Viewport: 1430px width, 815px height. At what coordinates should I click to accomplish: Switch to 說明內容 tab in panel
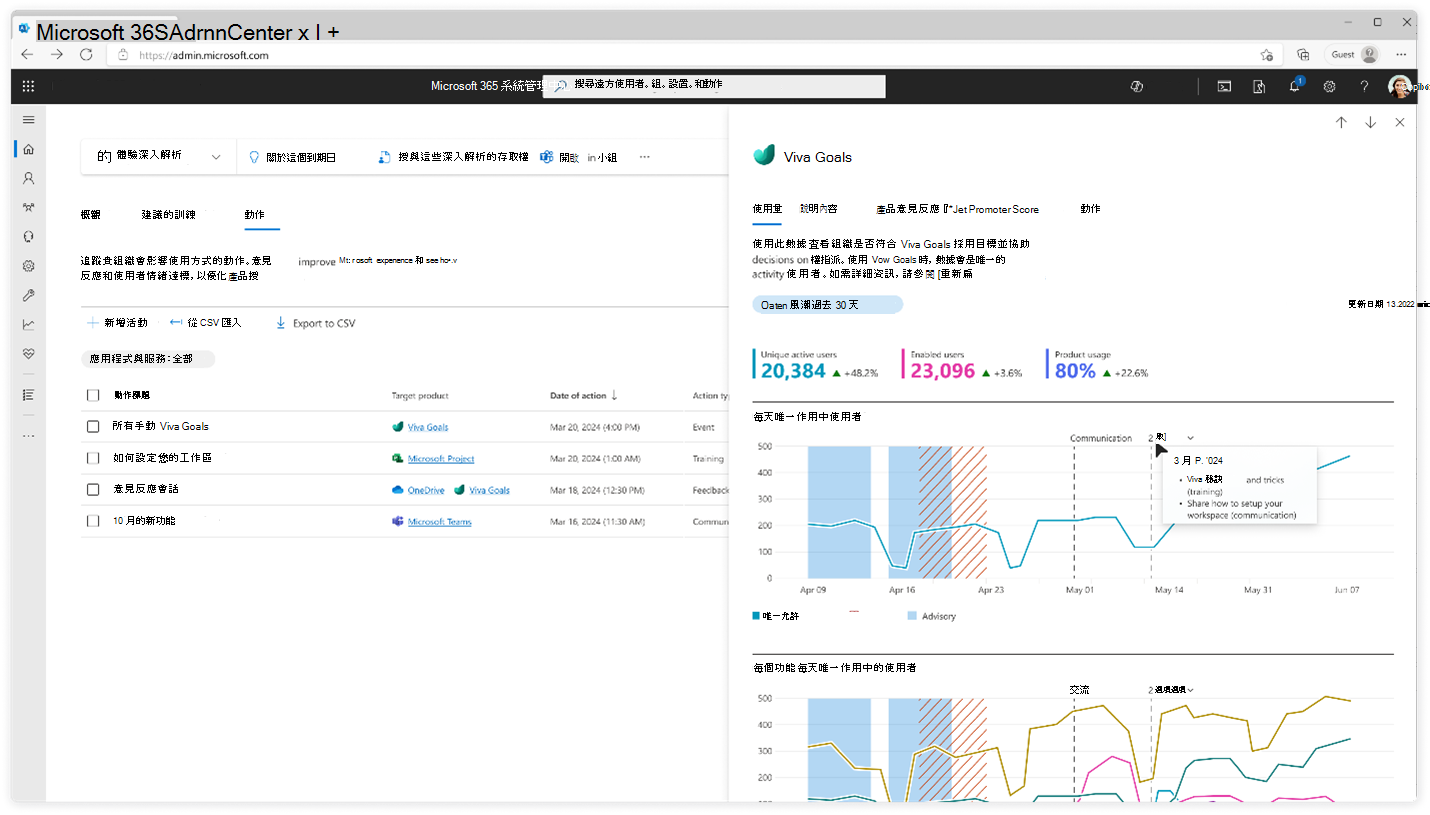819,209
